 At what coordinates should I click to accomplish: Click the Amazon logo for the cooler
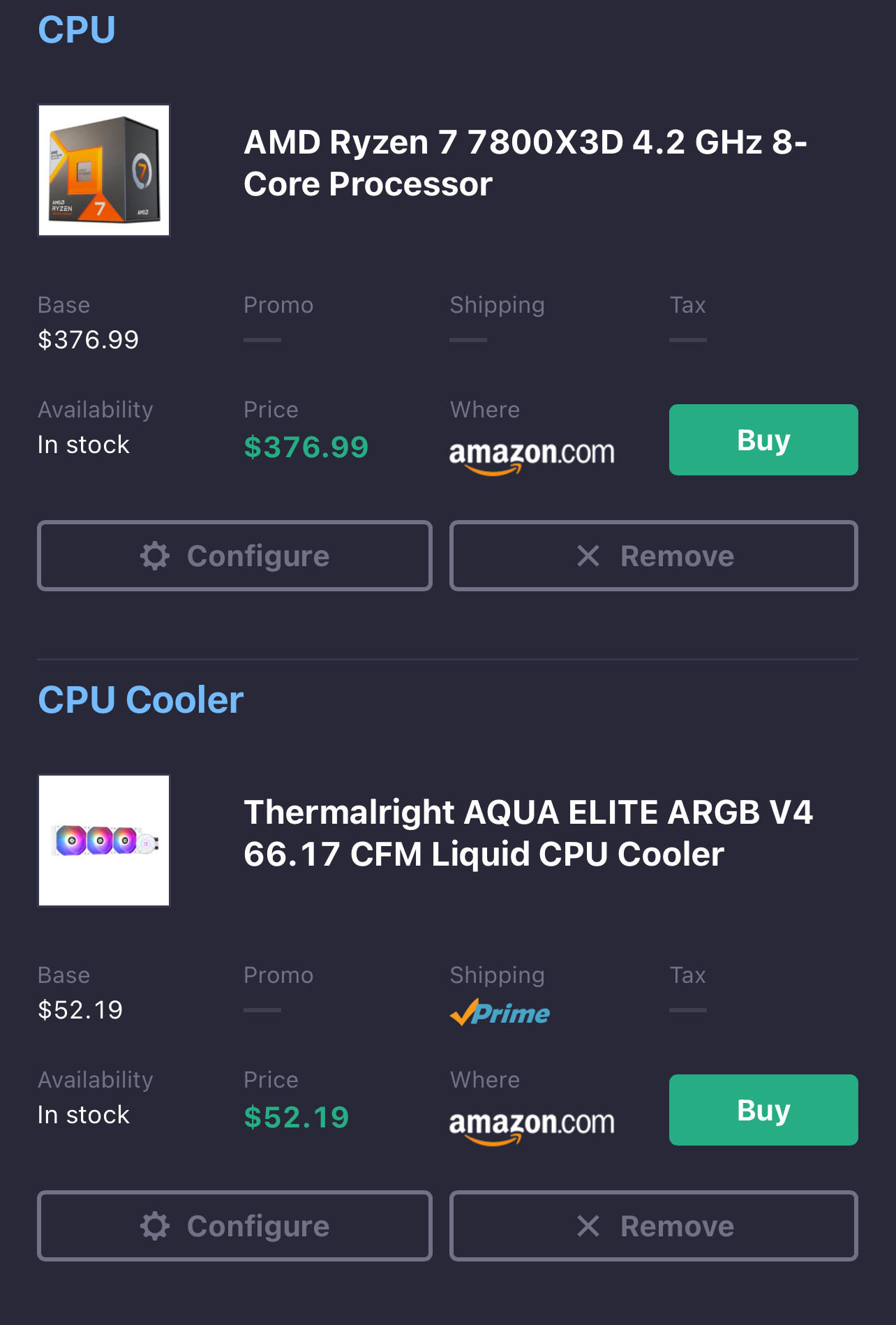pyautogui.click(x=532, y=1125)
